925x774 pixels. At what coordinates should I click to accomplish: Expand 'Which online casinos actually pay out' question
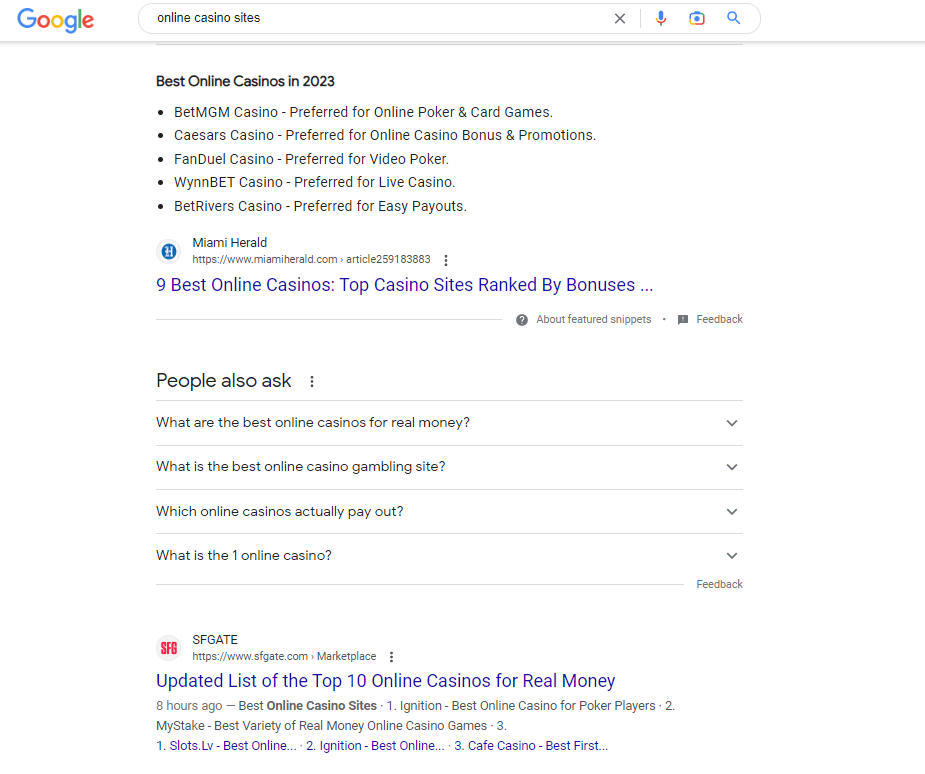click(x=449, y=511)
